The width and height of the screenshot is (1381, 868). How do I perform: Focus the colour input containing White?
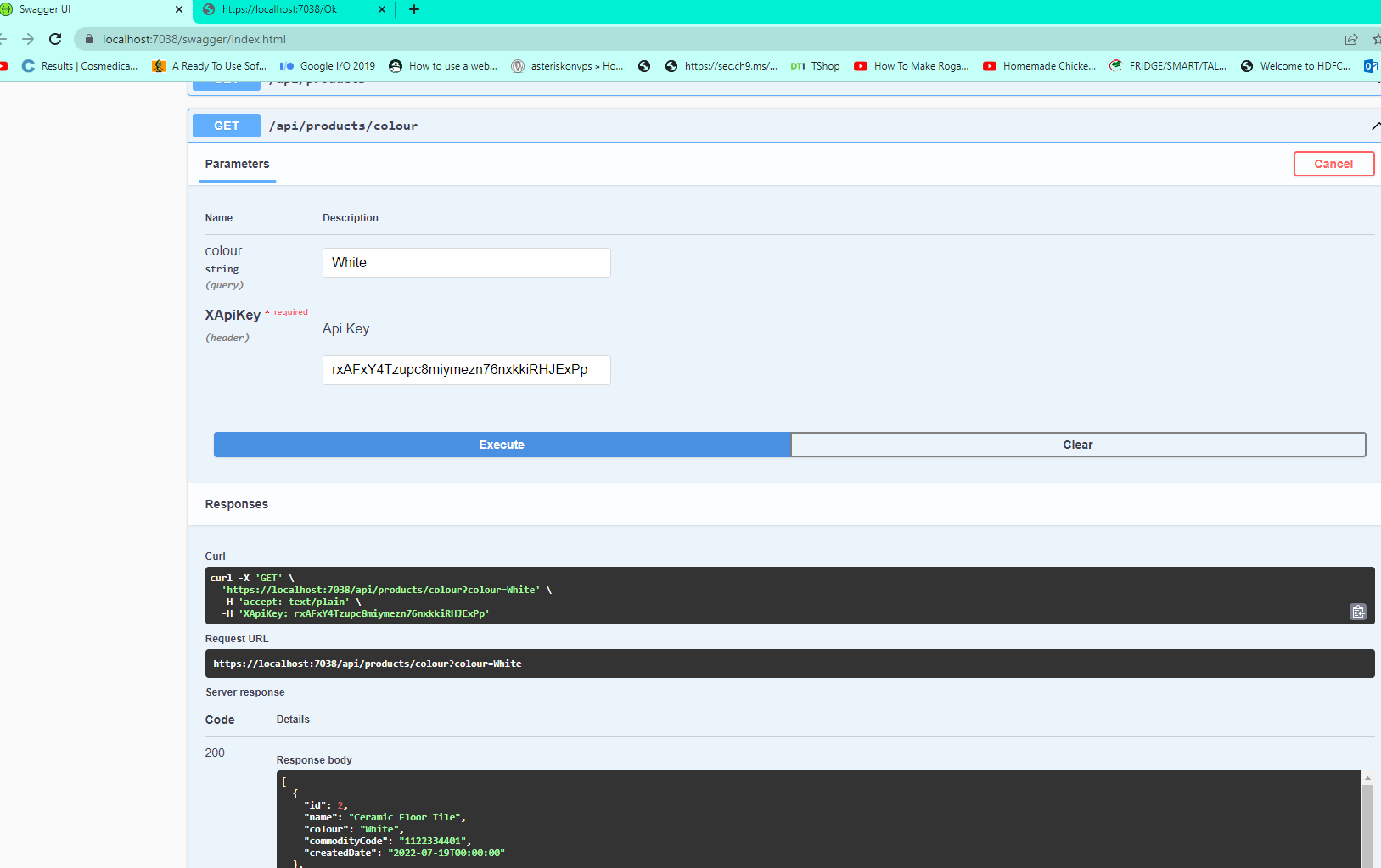[x=466, y=263]
